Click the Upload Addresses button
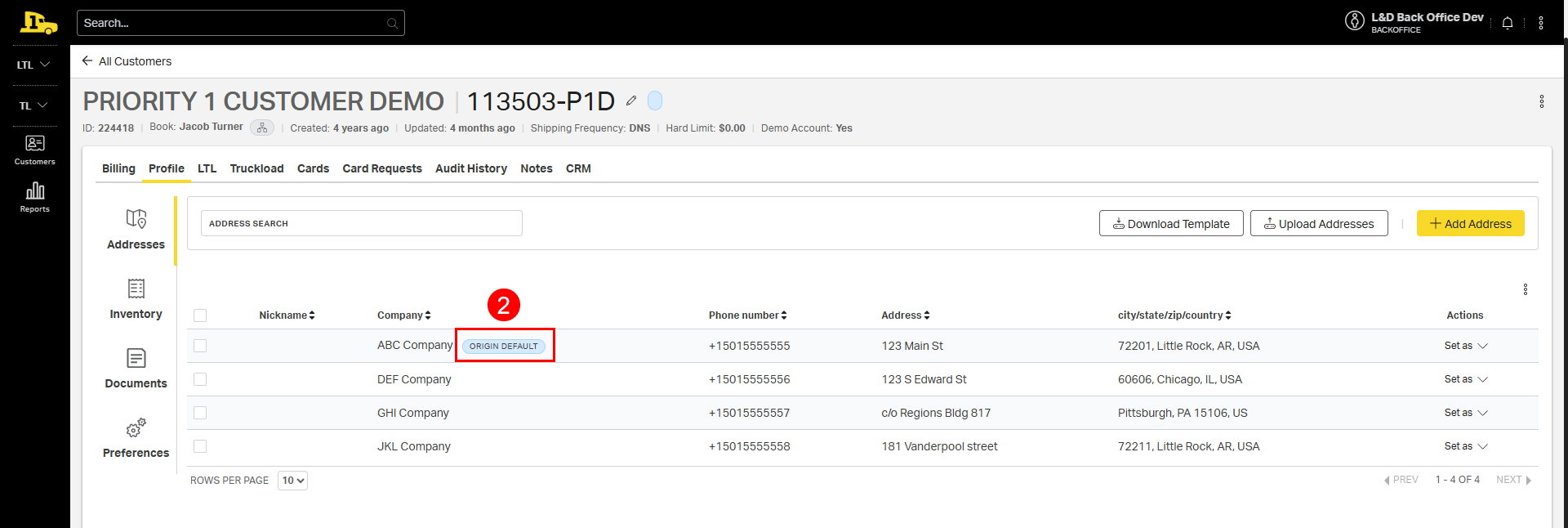The height and width of the screenshot is (528, 1568). 1319,223
